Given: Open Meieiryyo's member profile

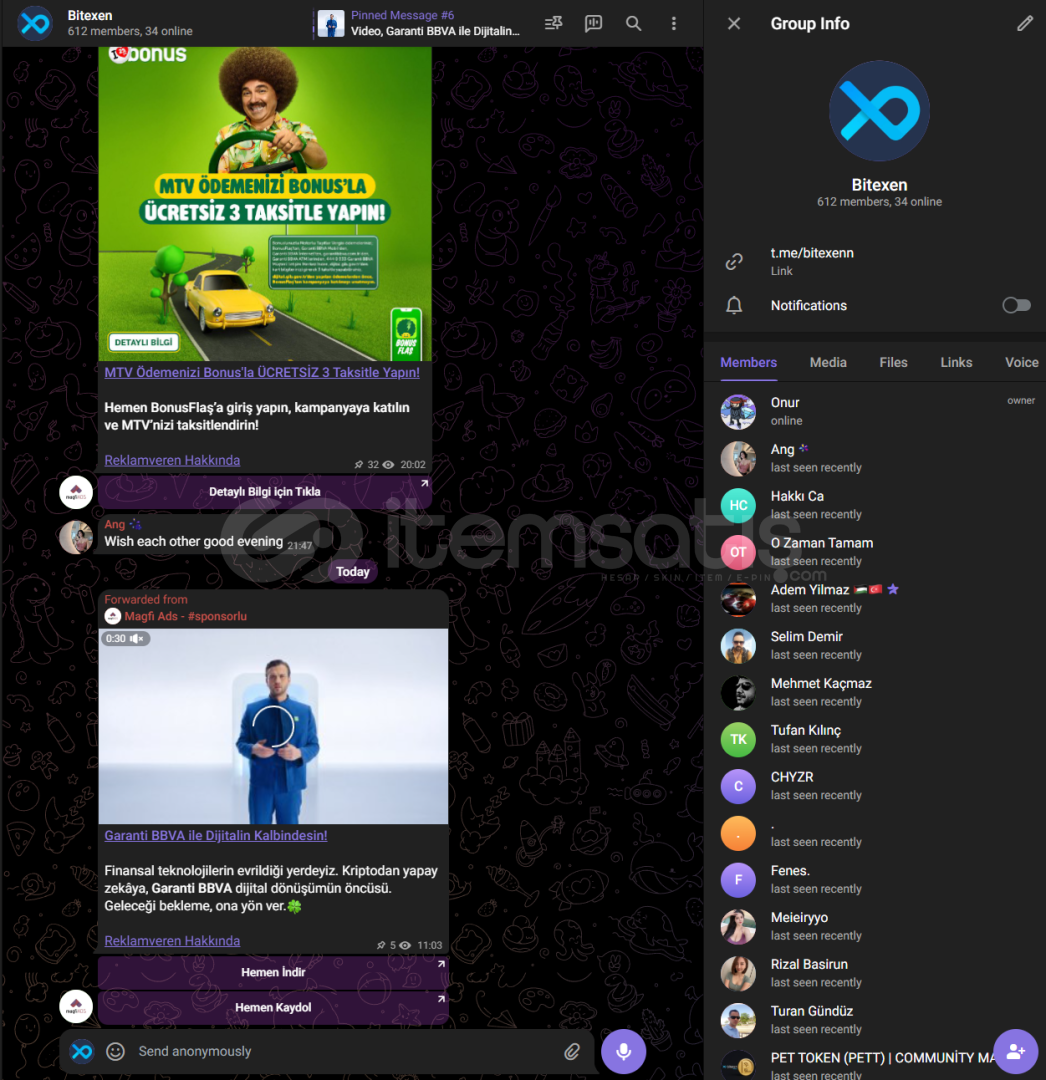Looking at the screenshot, I should 877,926.
